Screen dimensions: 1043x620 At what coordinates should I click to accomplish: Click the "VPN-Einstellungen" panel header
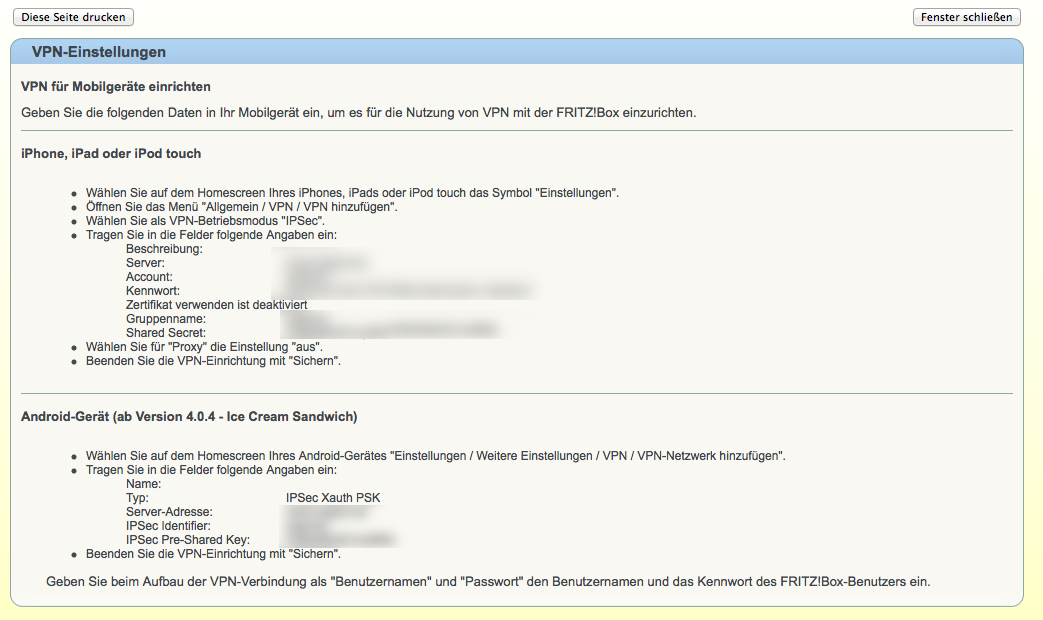click(99, 52)
